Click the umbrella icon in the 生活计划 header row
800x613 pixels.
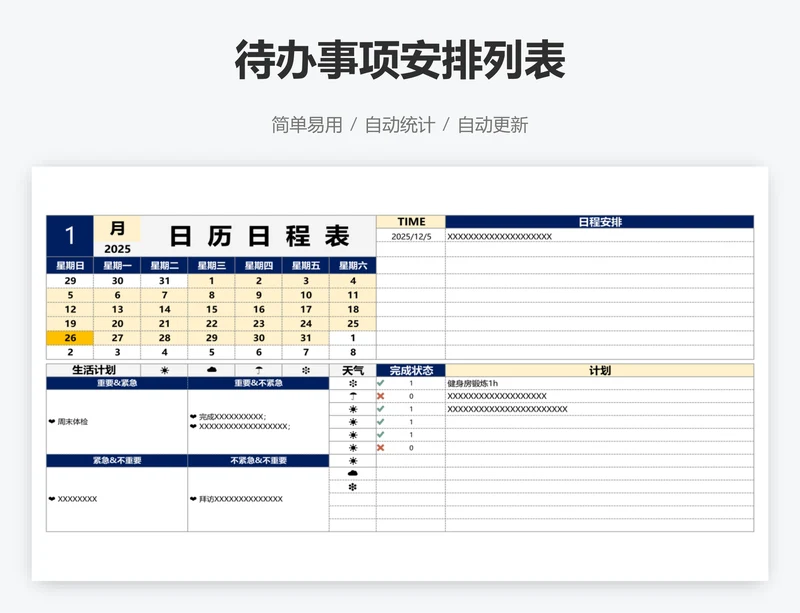259,371
